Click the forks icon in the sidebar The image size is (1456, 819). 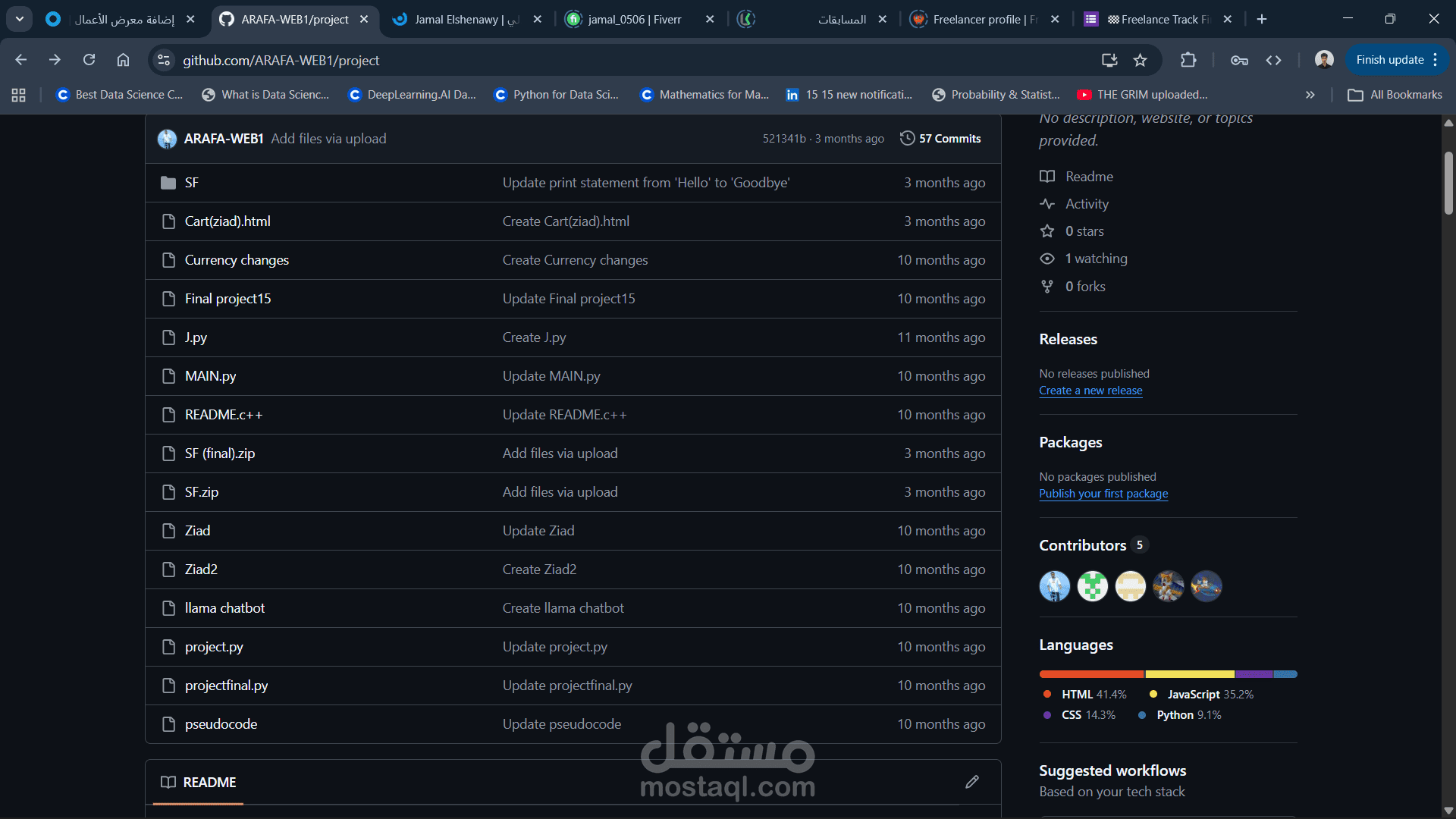coord(1047,286)
